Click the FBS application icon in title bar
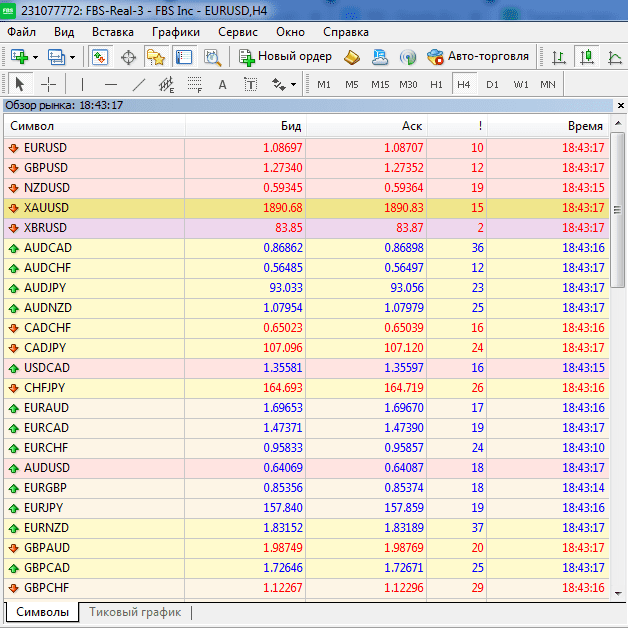Viewport: 628px width, 628px height. coord(8,10)
